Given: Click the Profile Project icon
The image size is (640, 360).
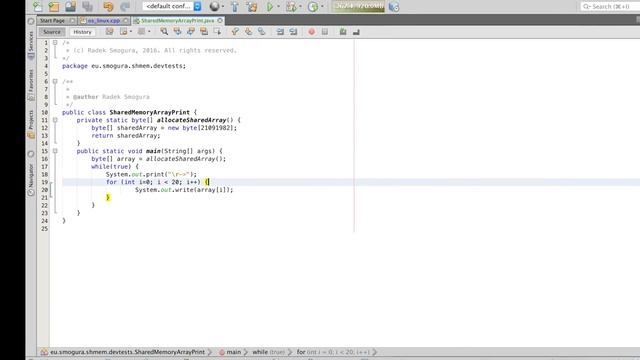Looking at the screenshot, I should (x=313, y=7).
